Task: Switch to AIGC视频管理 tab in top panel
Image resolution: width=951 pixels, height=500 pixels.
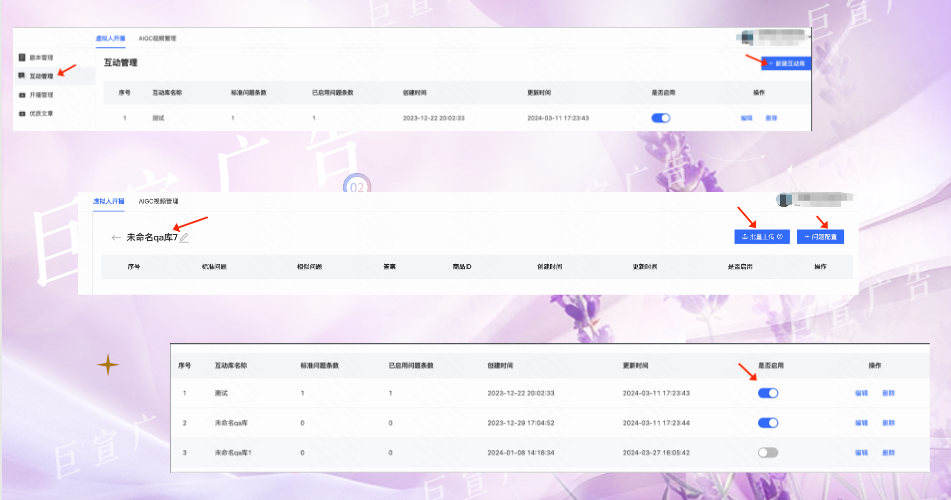Action: click(x=155, y=38)
